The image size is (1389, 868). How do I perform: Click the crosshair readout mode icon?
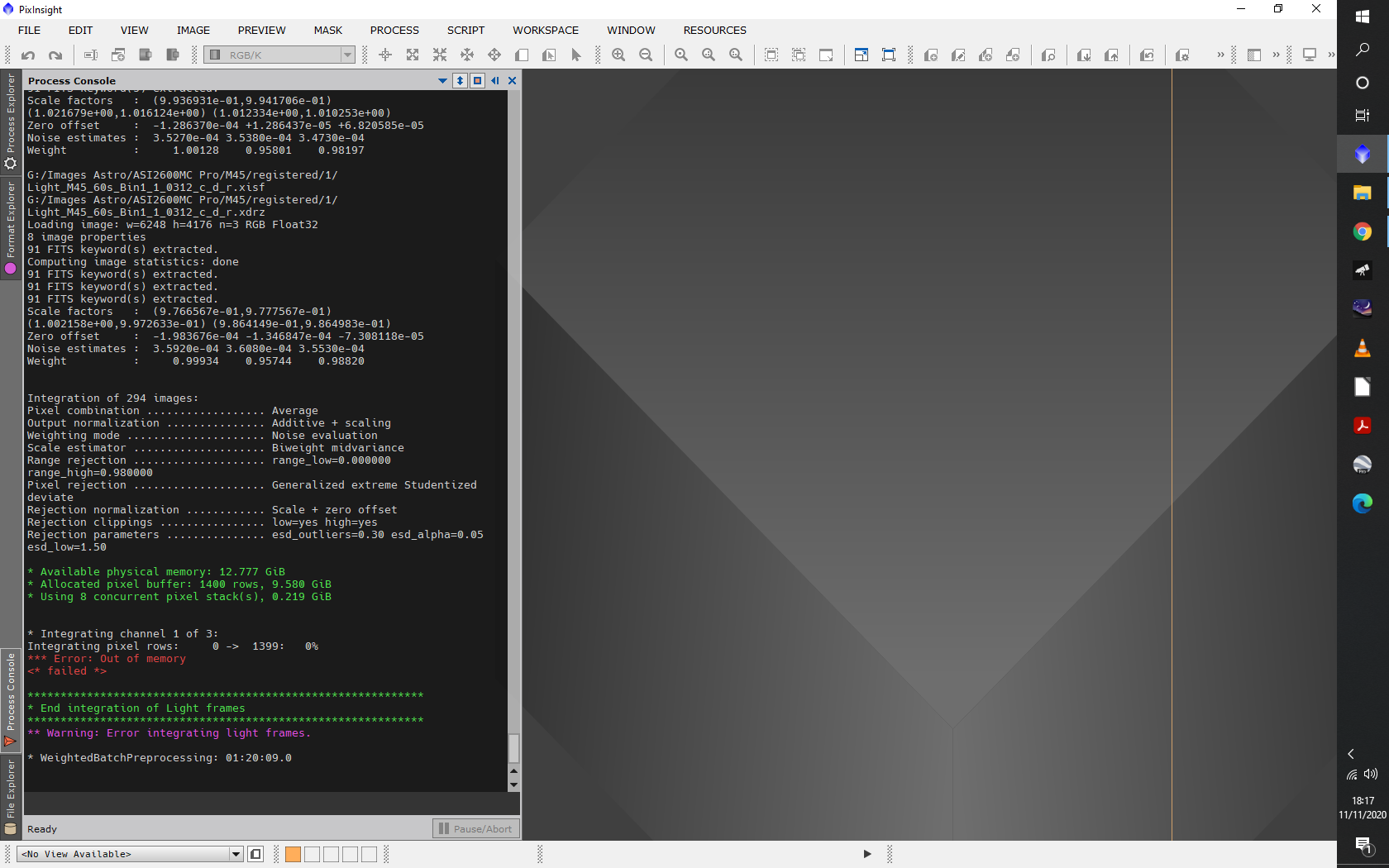tap(385, 55)
